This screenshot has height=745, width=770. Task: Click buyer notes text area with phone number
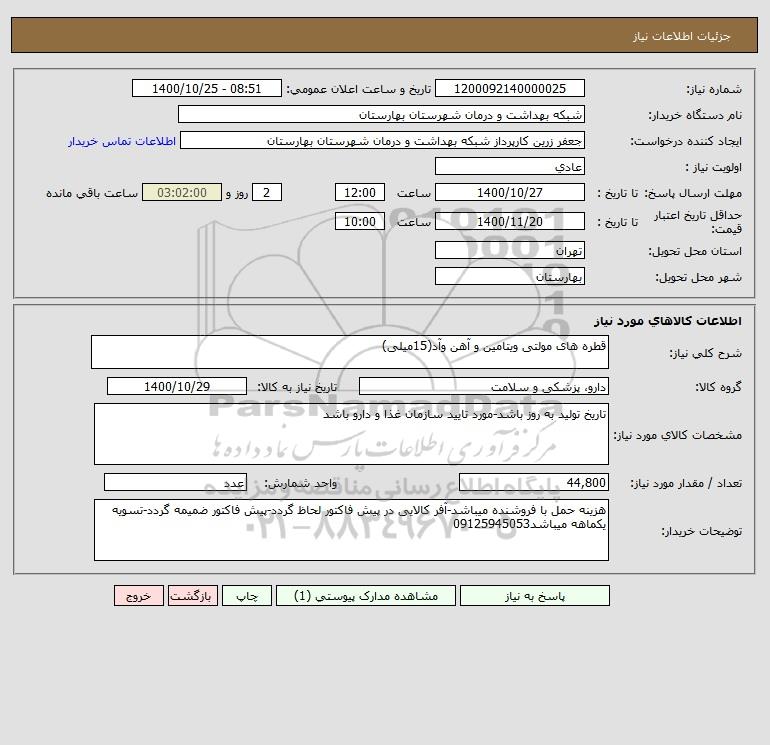(x=351, y=530)
